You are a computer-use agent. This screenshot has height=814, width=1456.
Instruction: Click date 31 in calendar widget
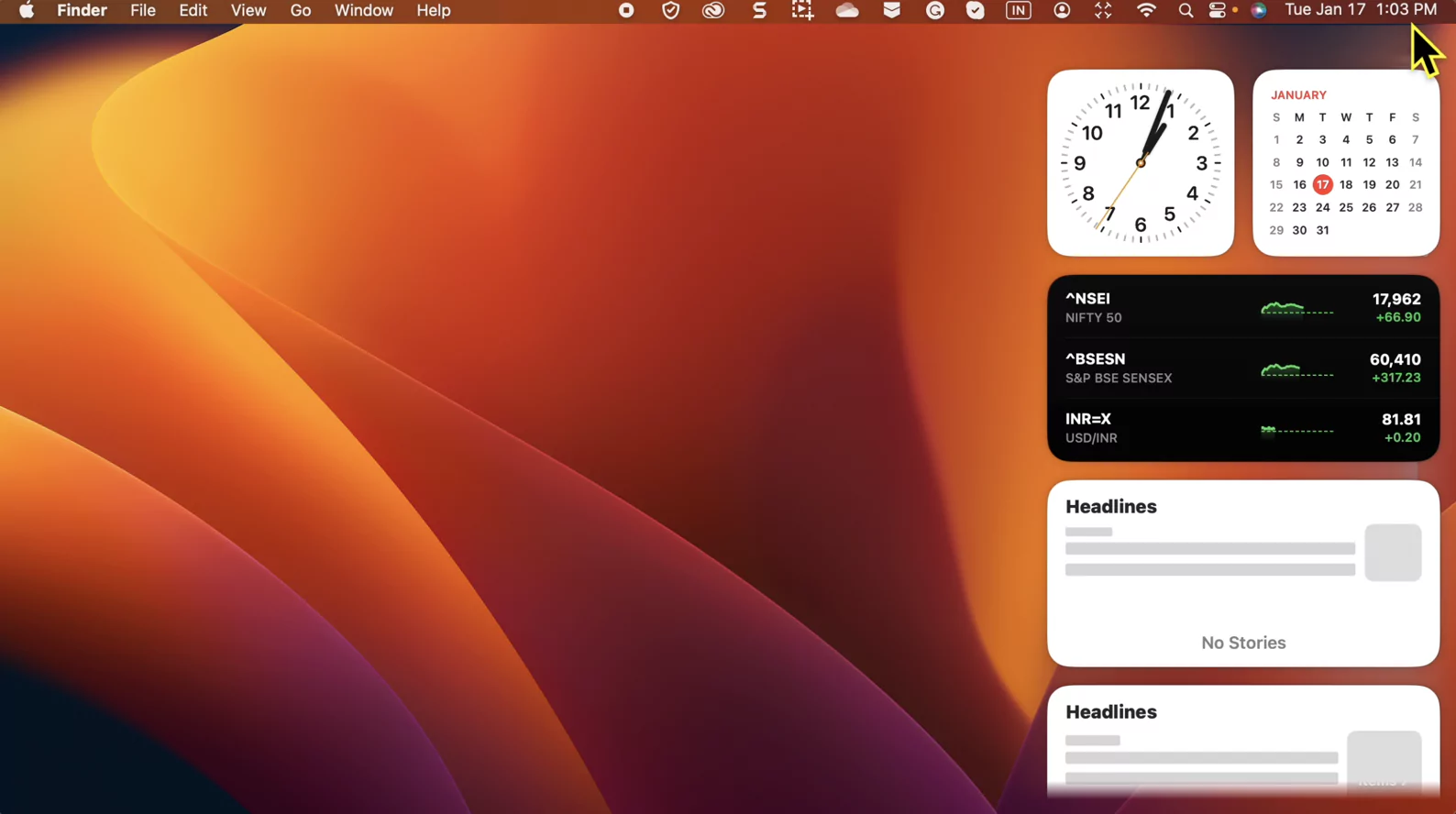pos(1322,230)
